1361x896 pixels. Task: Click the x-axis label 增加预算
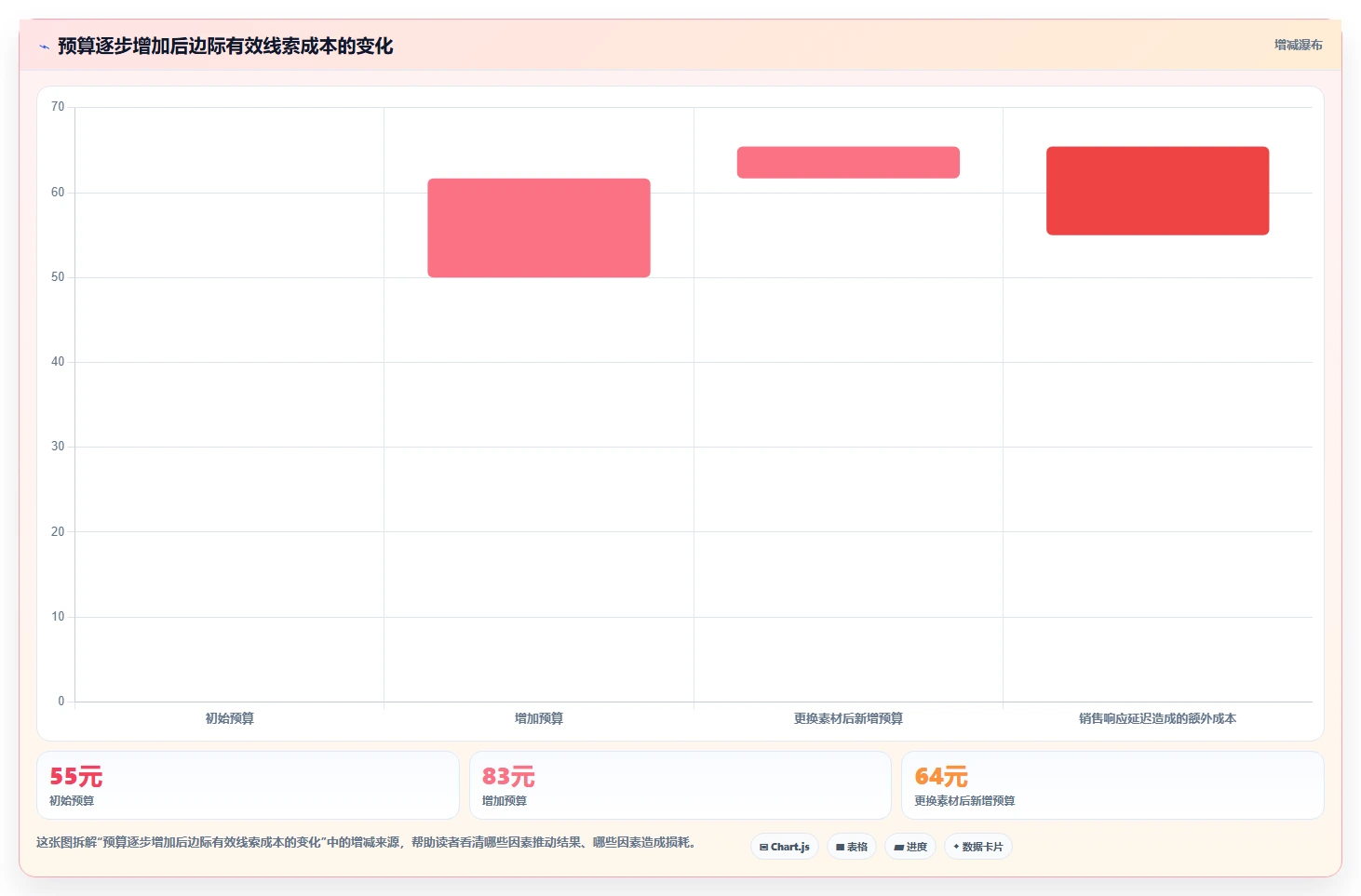point(539,718)
